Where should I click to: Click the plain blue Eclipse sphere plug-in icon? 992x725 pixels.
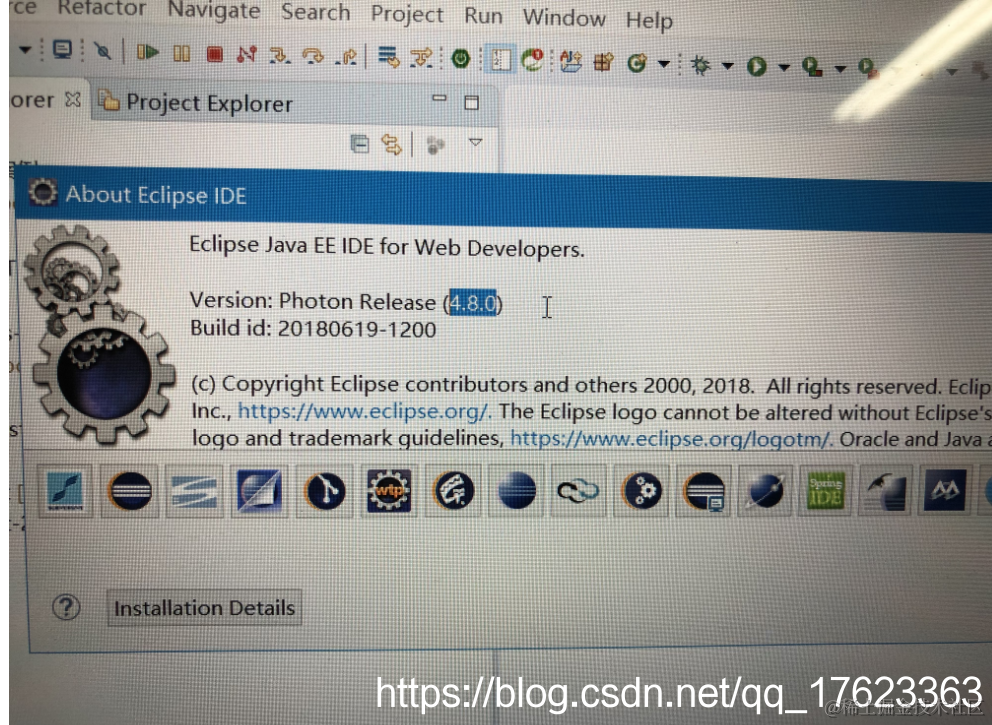(x=517, y=490)
